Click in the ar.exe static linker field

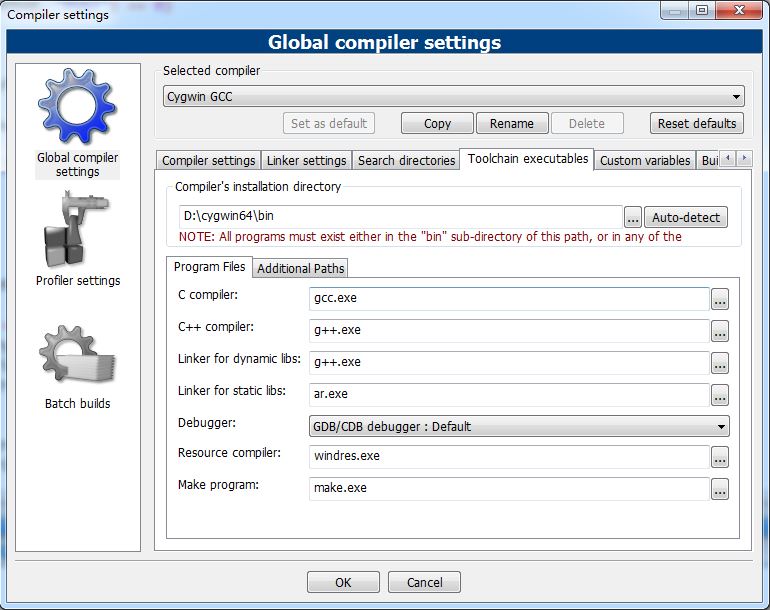pos(509,394)
